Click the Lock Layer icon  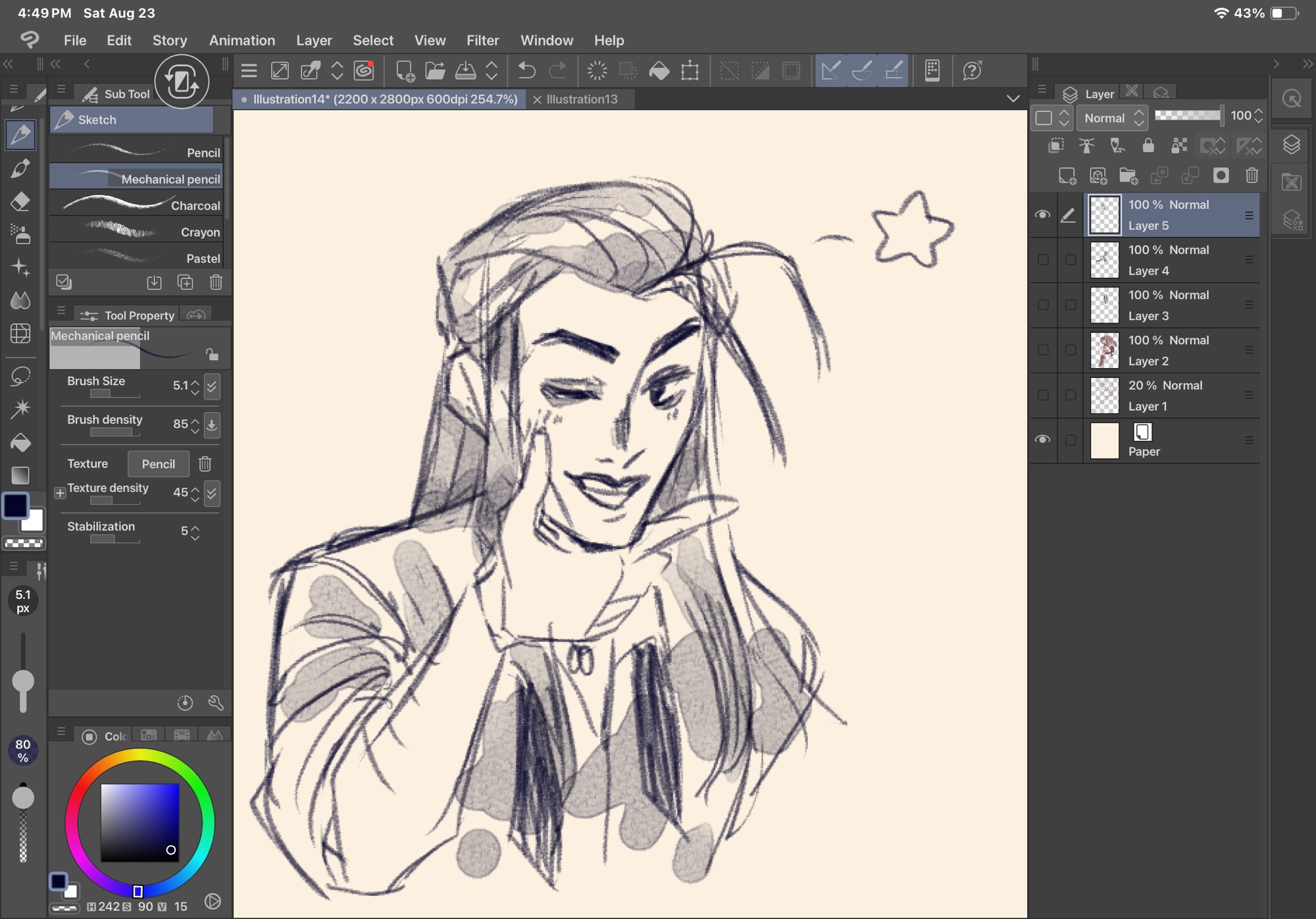coord(1148,145)
